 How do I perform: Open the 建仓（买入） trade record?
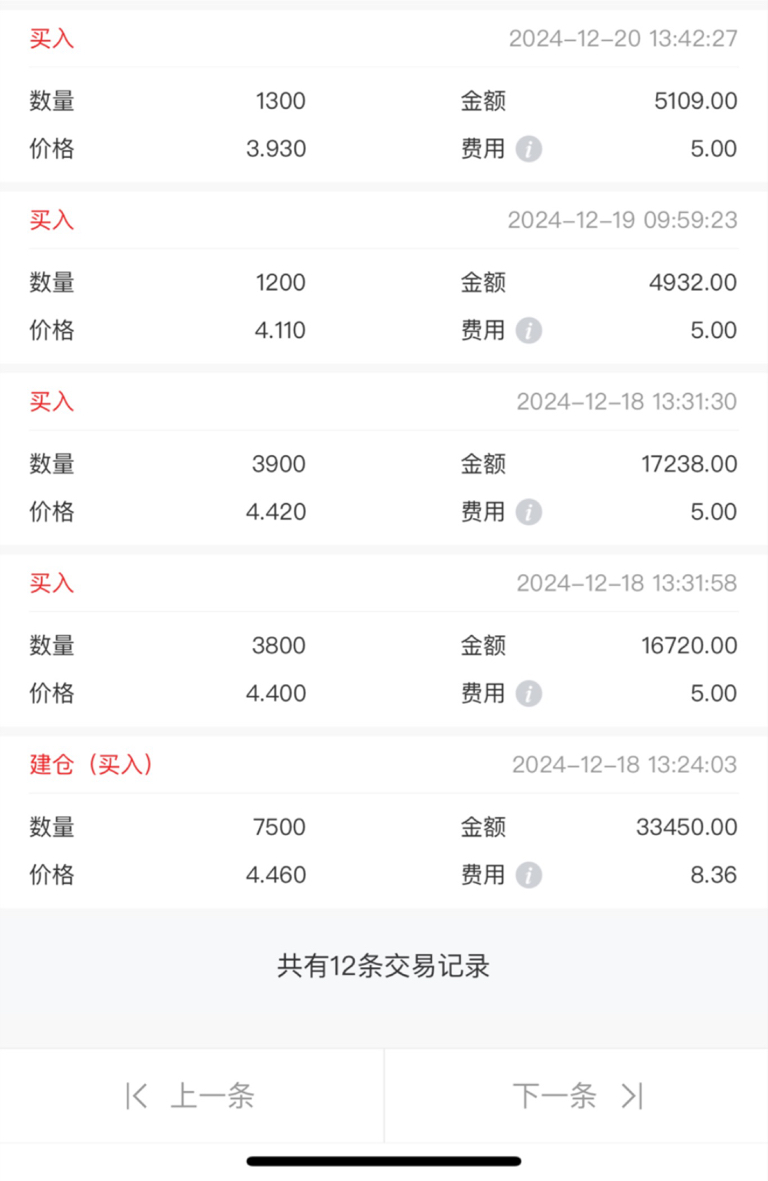[384, 822]
